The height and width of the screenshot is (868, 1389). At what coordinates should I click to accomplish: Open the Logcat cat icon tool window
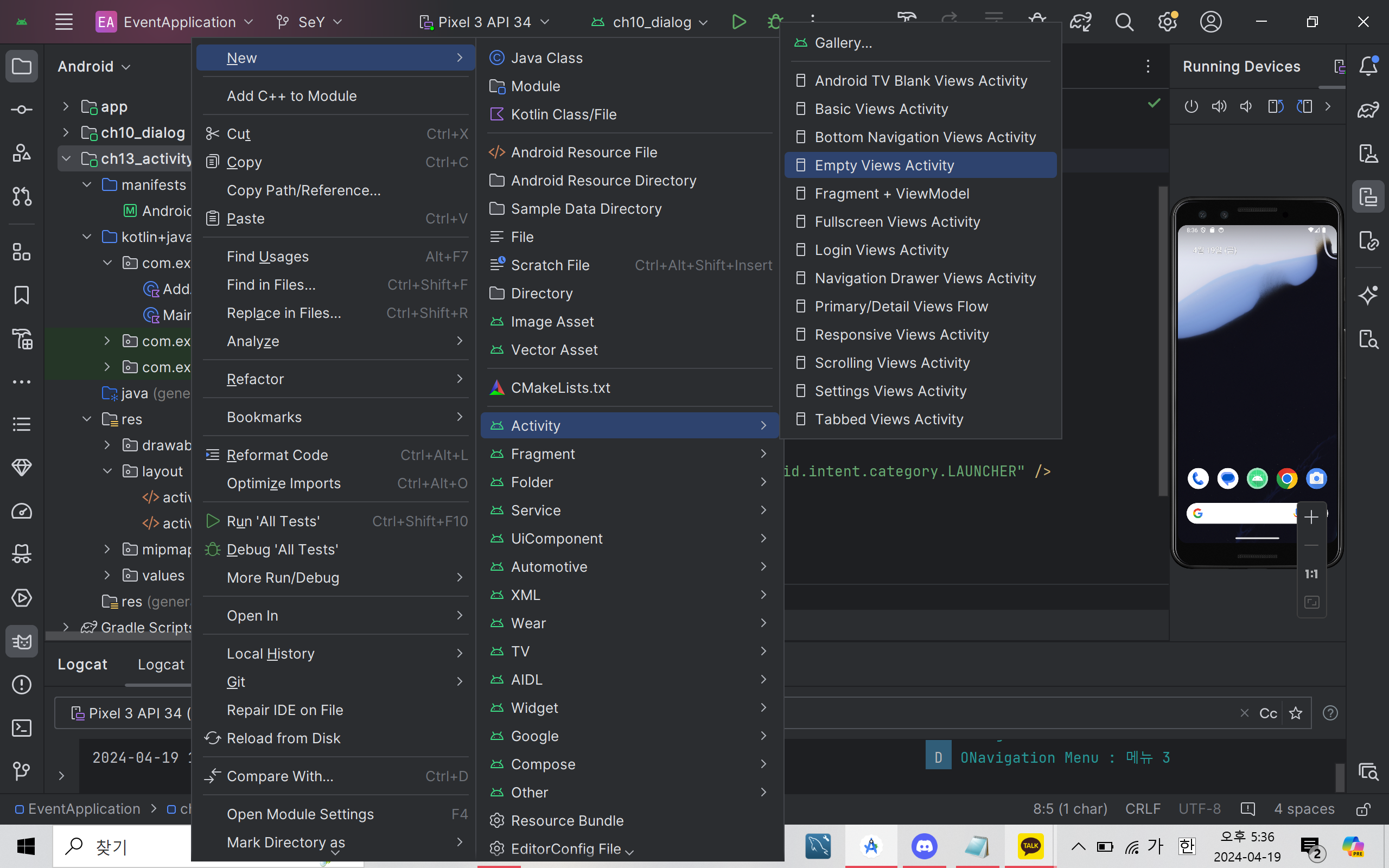click(22, 641)
